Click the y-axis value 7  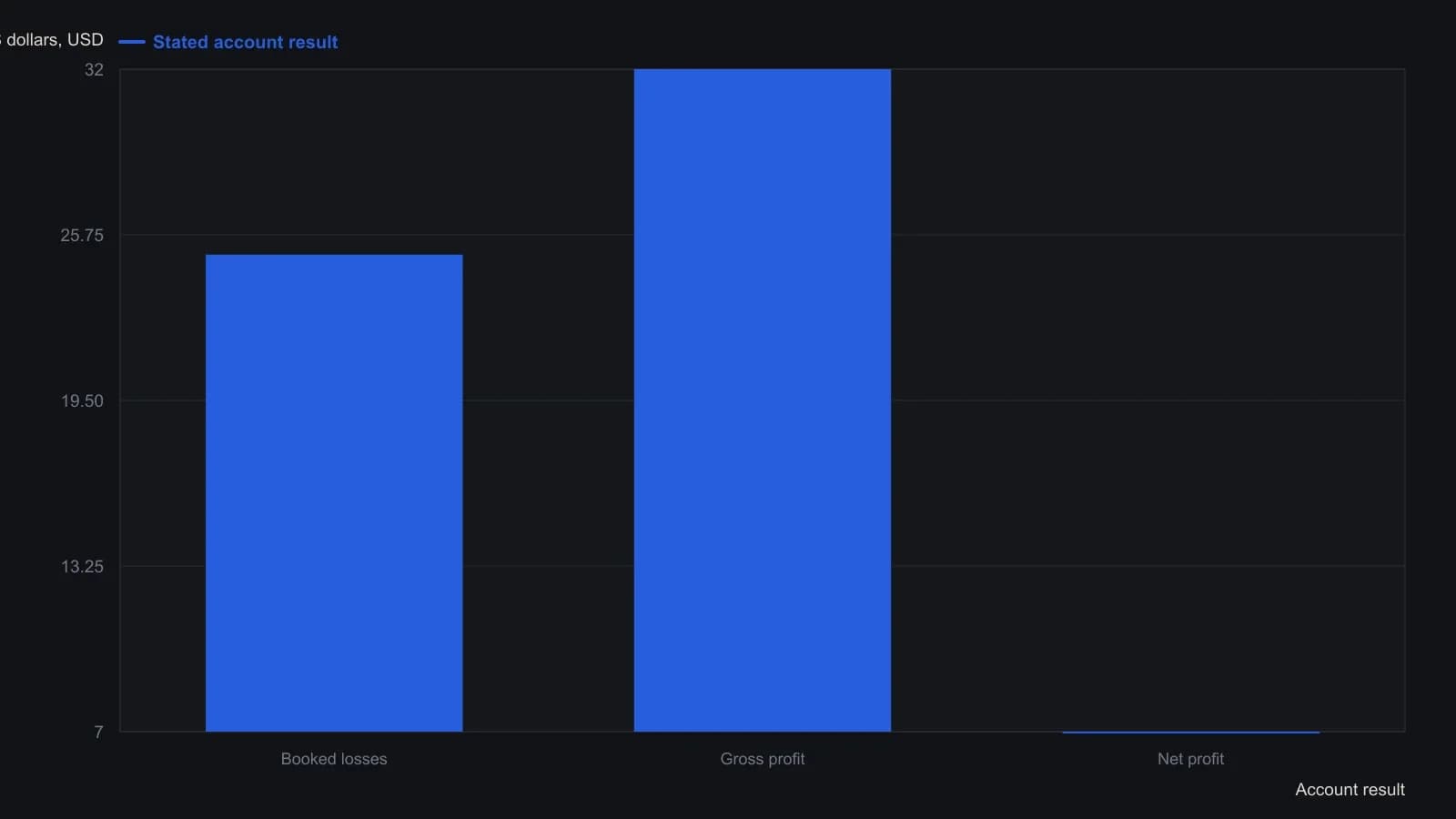[98, 733]
